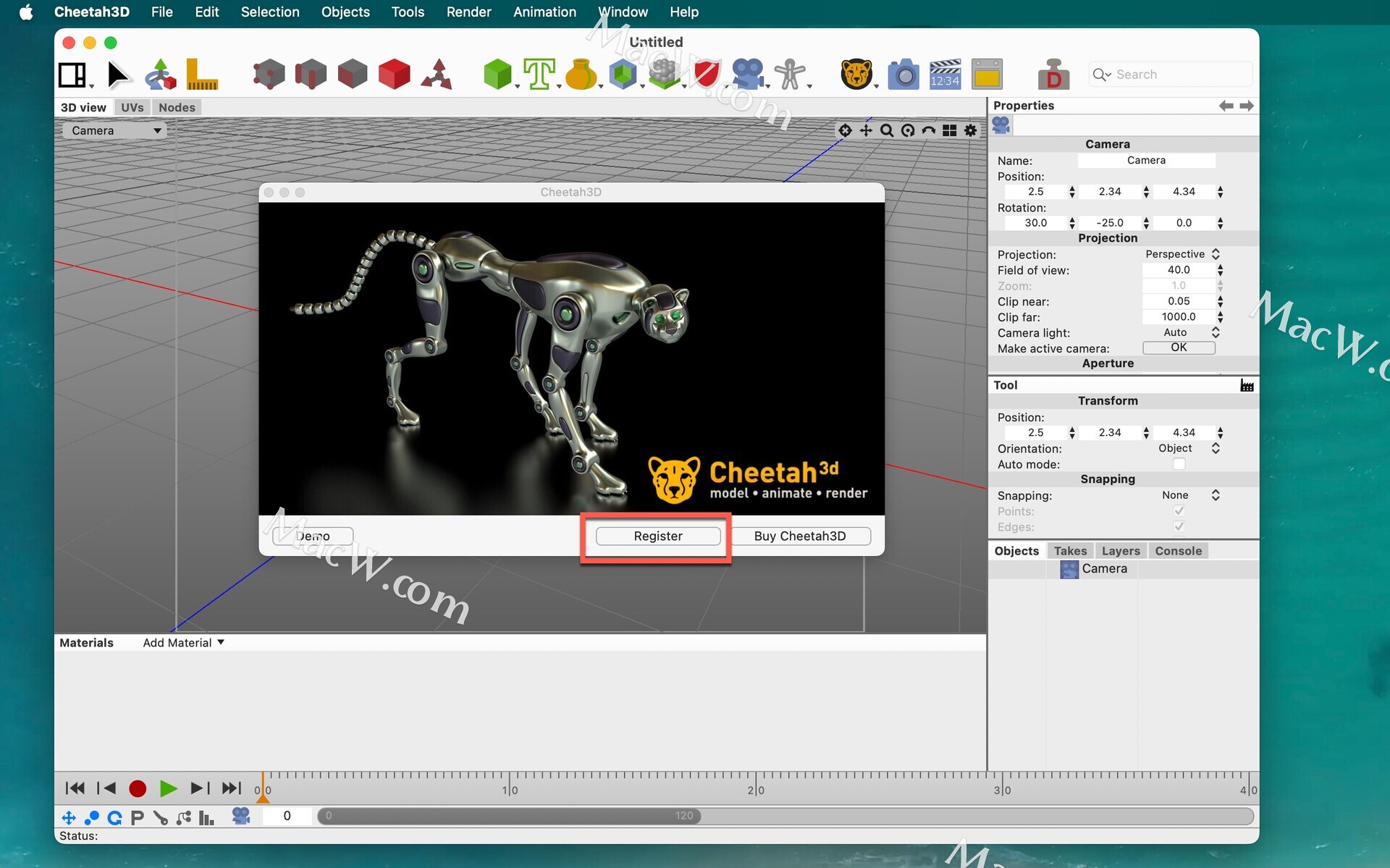
Task: Switch to the Layers tab
Action: point(1121,551)
